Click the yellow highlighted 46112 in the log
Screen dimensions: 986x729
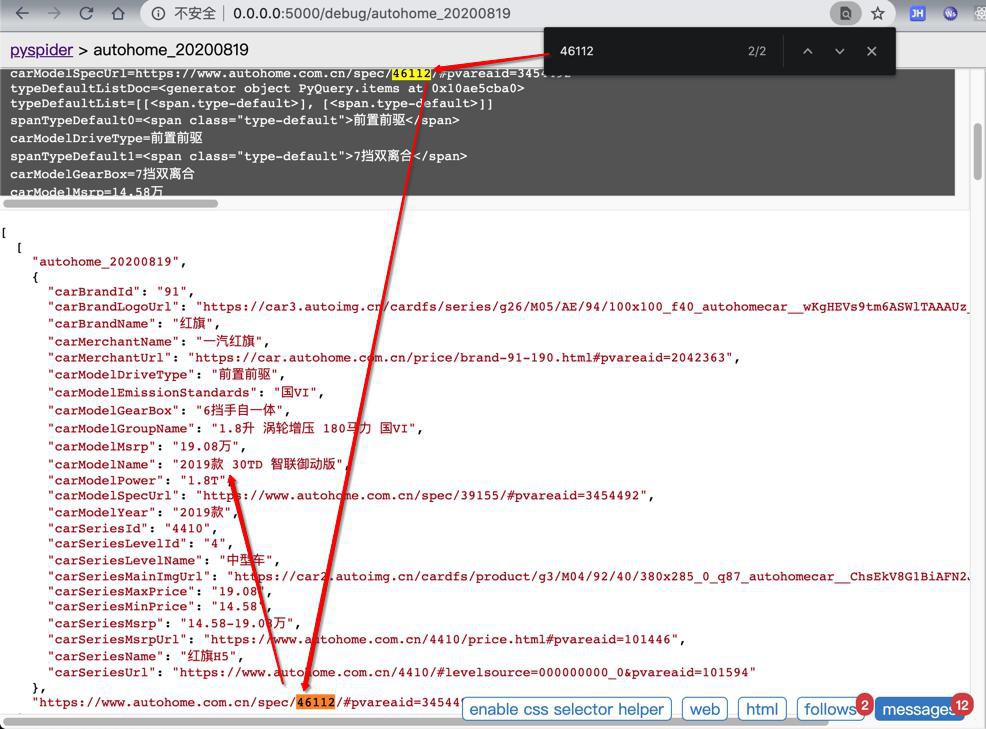pos(411,73)
